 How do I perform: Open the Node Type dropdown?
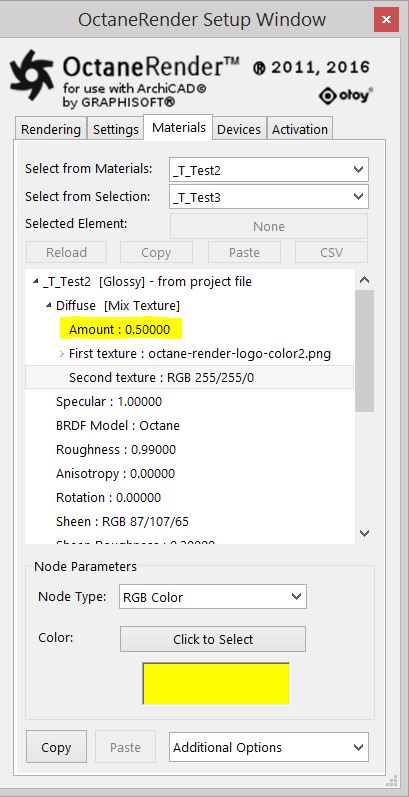212,597
